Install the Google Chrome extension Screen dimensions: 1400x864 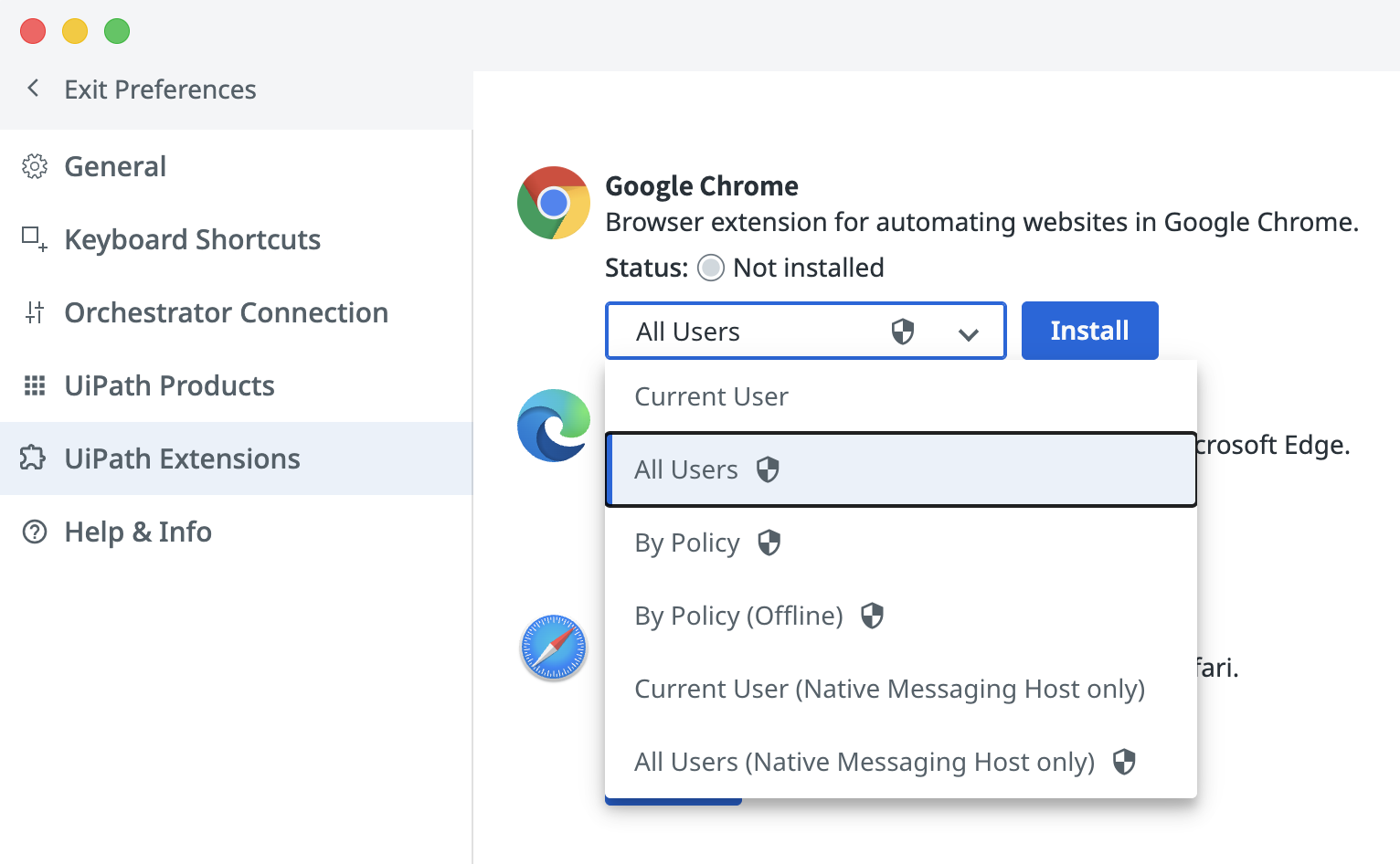[1089, 331]
